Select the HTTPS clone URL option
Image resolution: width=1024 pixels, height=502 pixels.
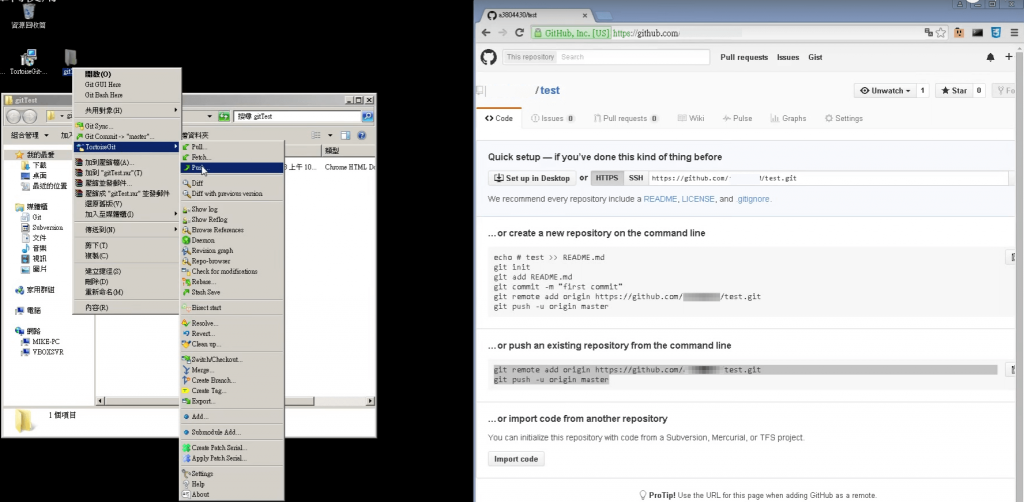pos(607,178)
